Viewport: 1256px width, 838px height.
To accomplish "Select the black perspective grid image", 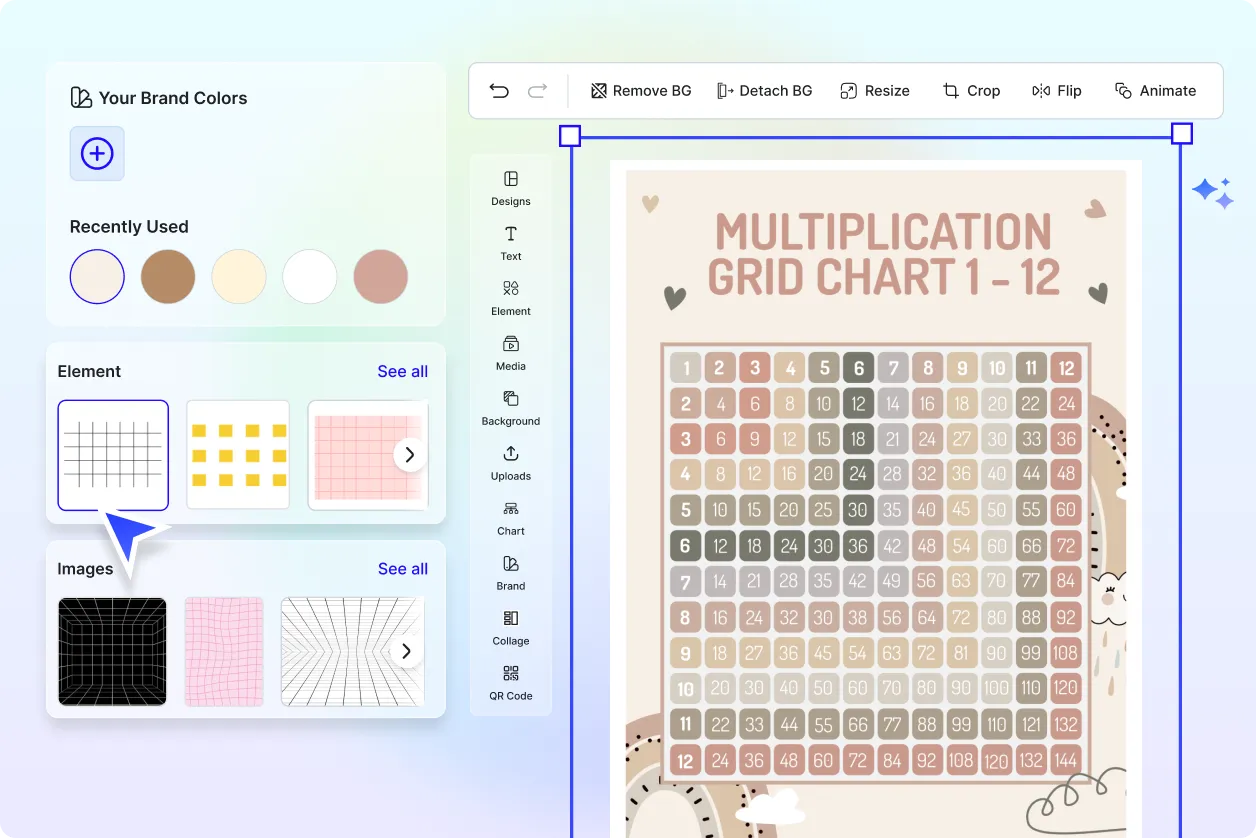I will (x=112, y=652).
